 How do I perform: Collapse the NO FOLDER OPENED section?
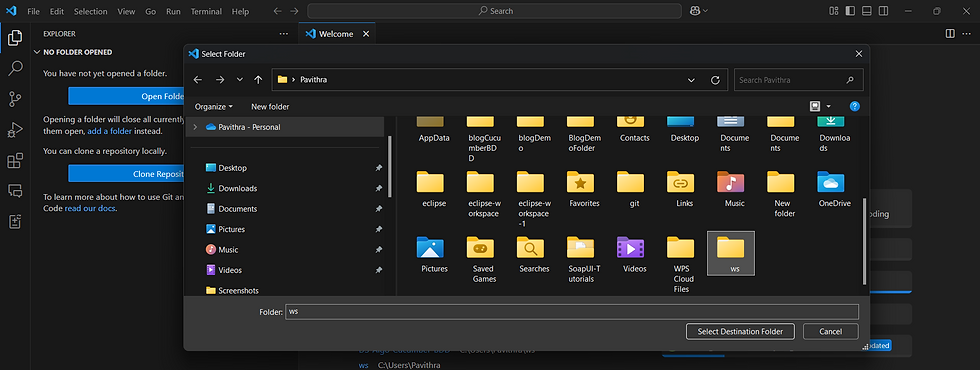pyautogui.click(x=38, y=52)
